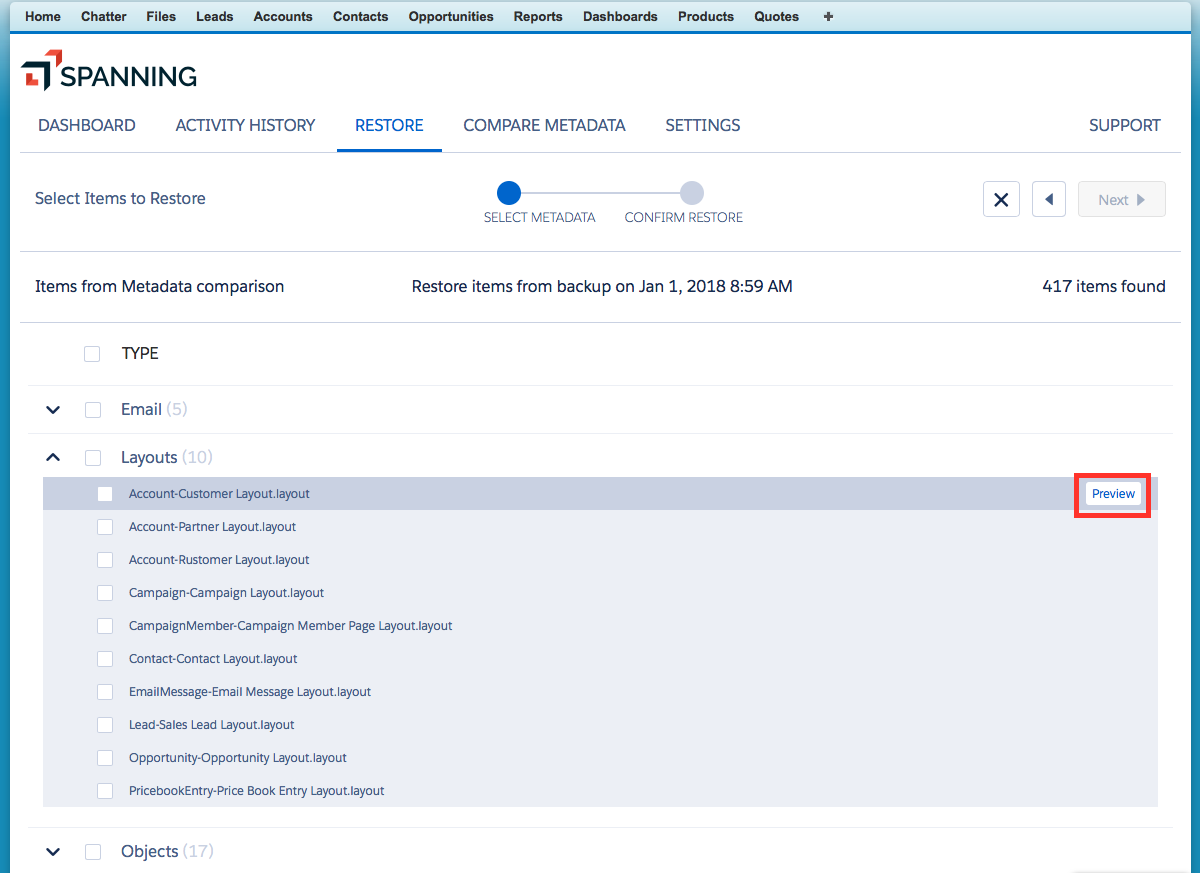Collapse the Layouts group chevron
1200x873 pixels.
tap(54, 457)
